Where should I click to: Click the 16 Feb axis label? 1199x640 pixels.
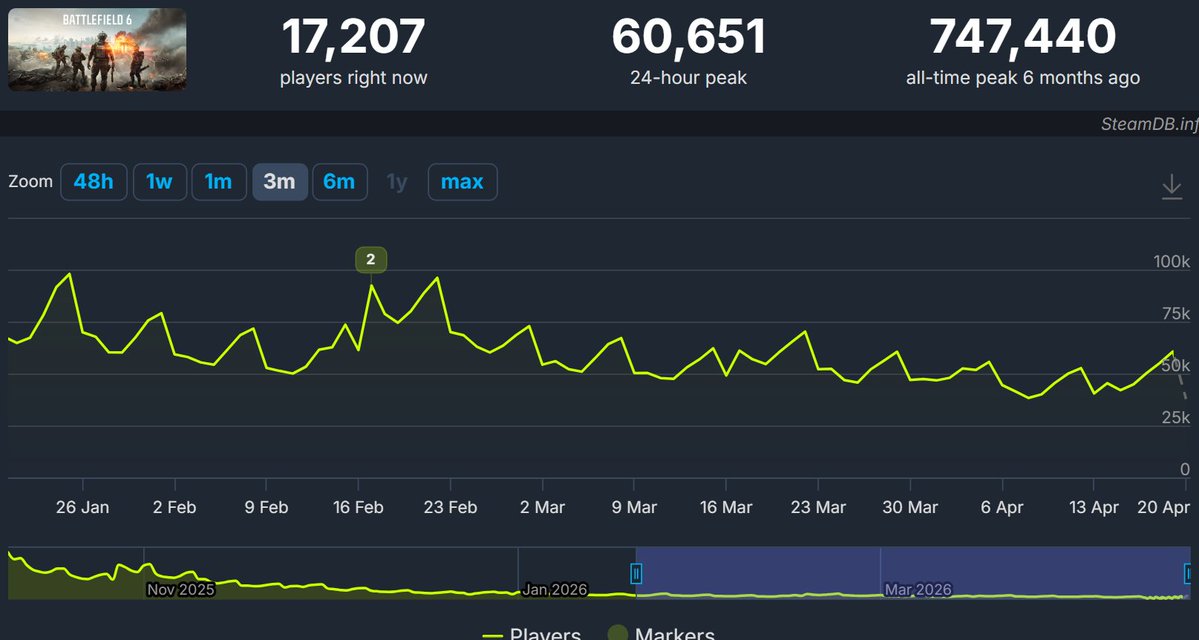click(x=358, y=508)
